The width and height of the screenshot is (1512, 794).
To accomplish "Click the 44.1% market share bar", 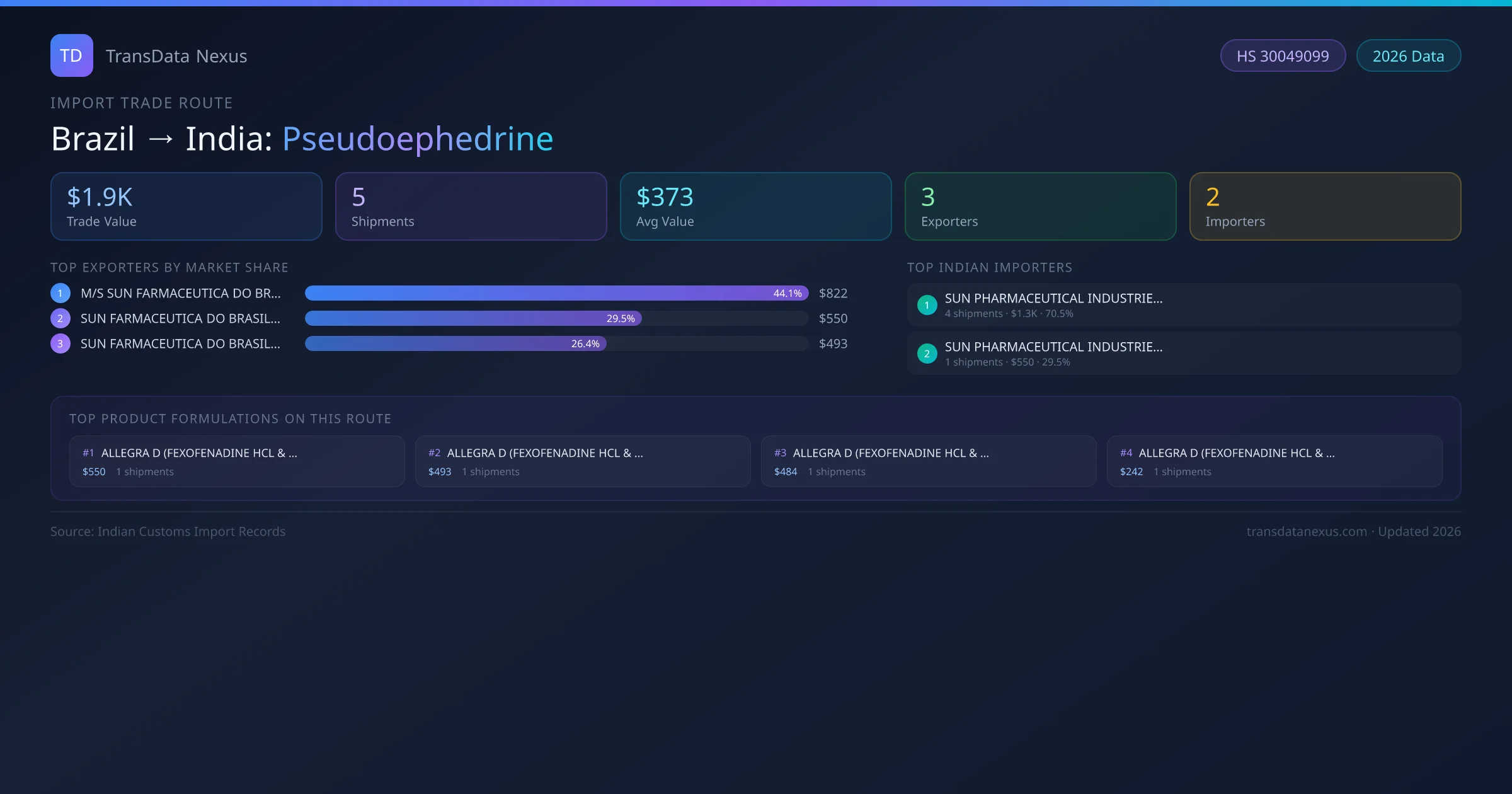I will click(556, 293).
